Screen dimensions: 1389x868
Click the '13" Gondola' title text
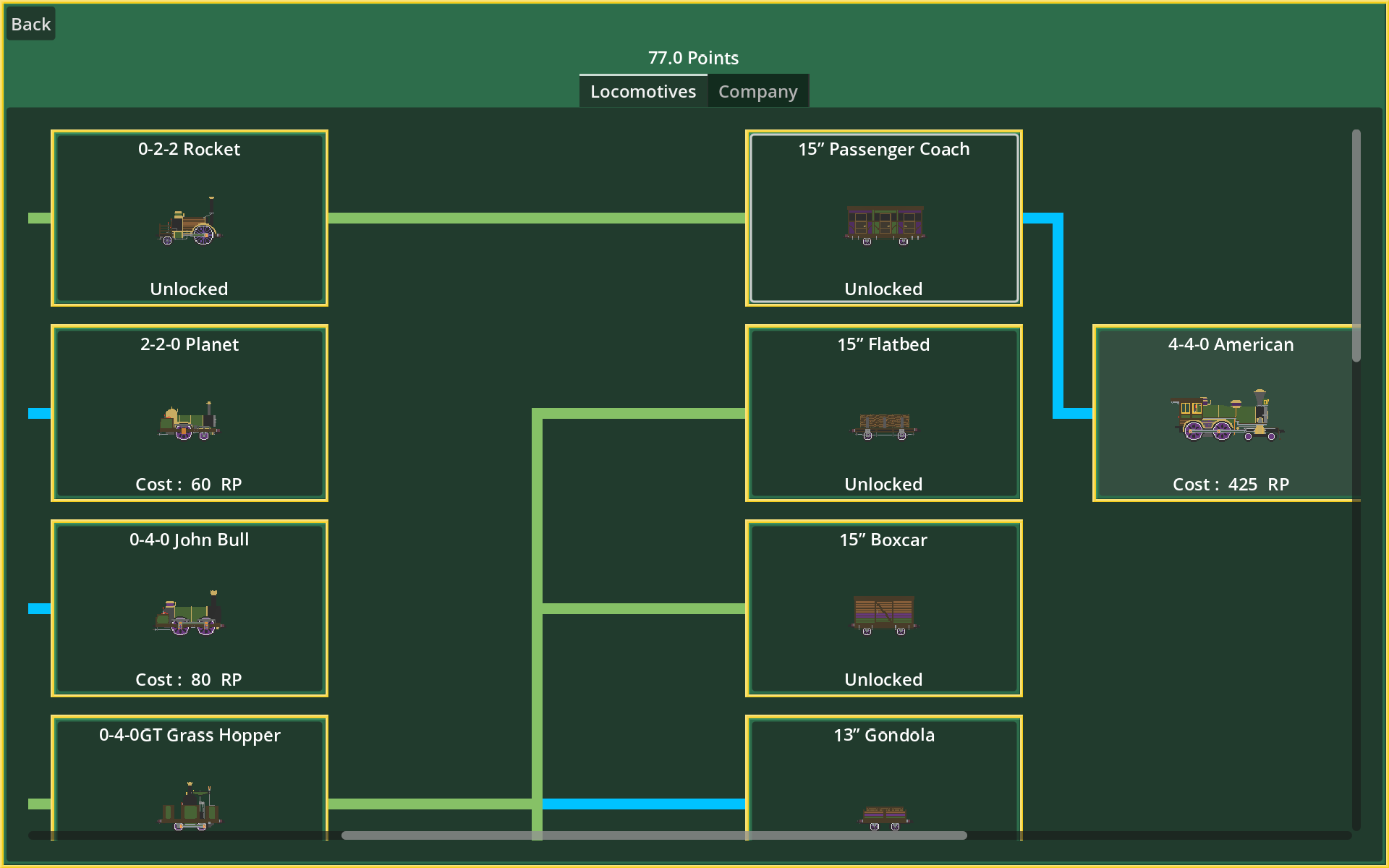tap(884, 735)
